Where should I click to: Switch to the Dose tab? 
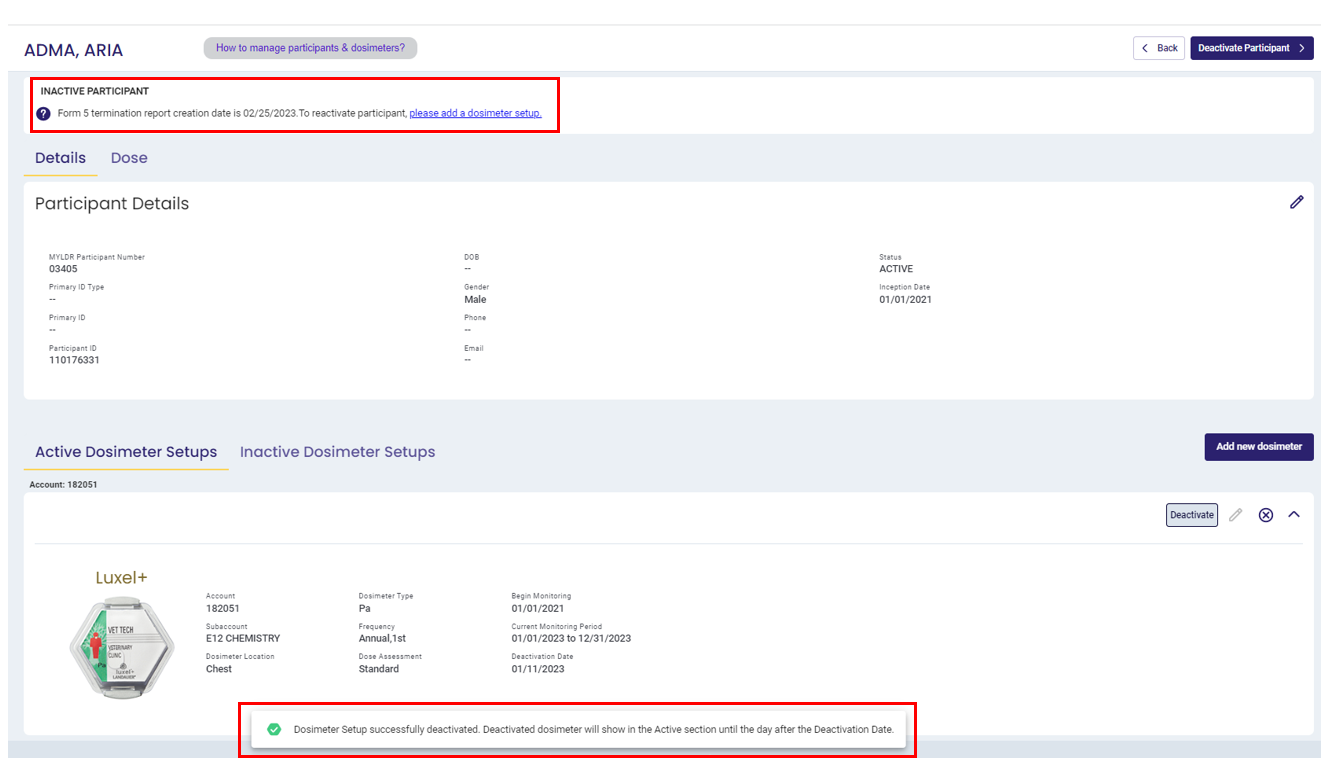tap(129, 157)
